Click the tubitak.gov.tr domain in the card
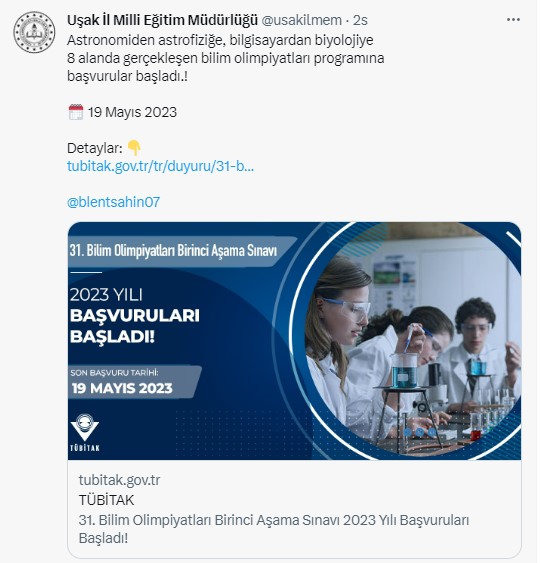The width and height of the screenshot is (540, 563). coord(119,480)
